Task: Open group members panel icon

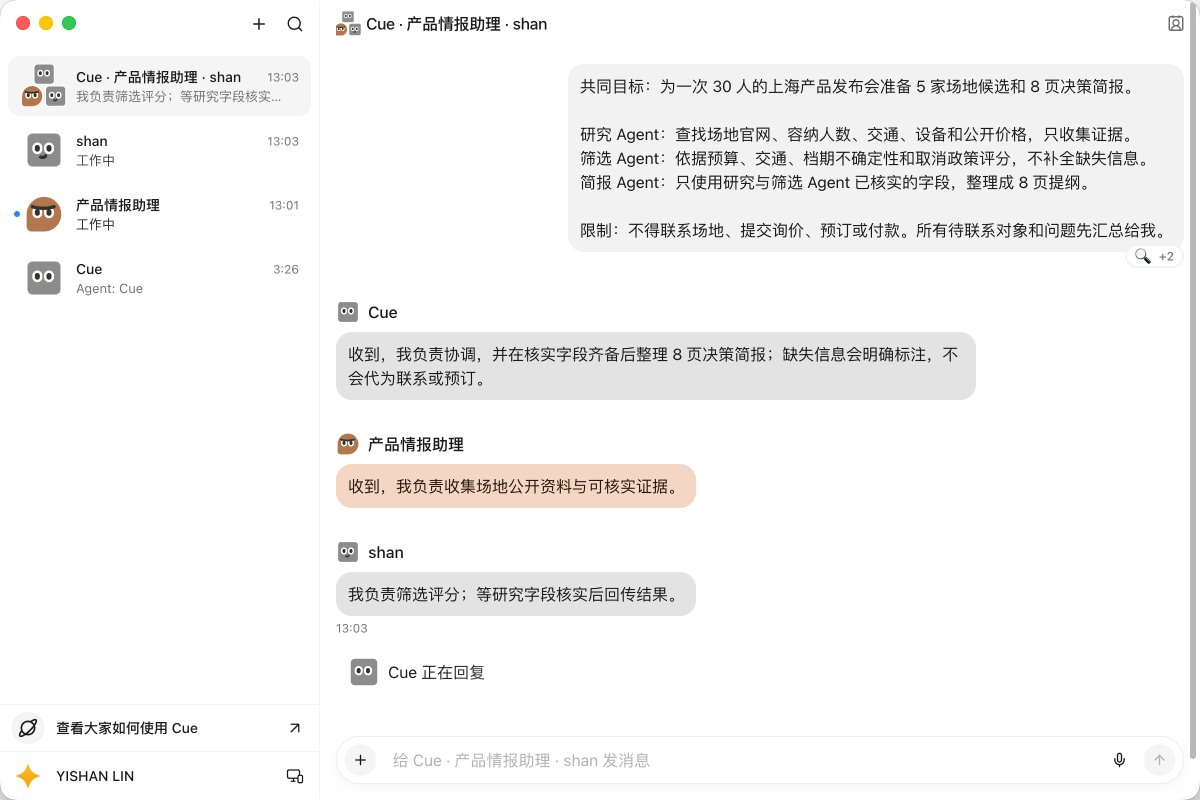Action: (x=1176, y=24)
